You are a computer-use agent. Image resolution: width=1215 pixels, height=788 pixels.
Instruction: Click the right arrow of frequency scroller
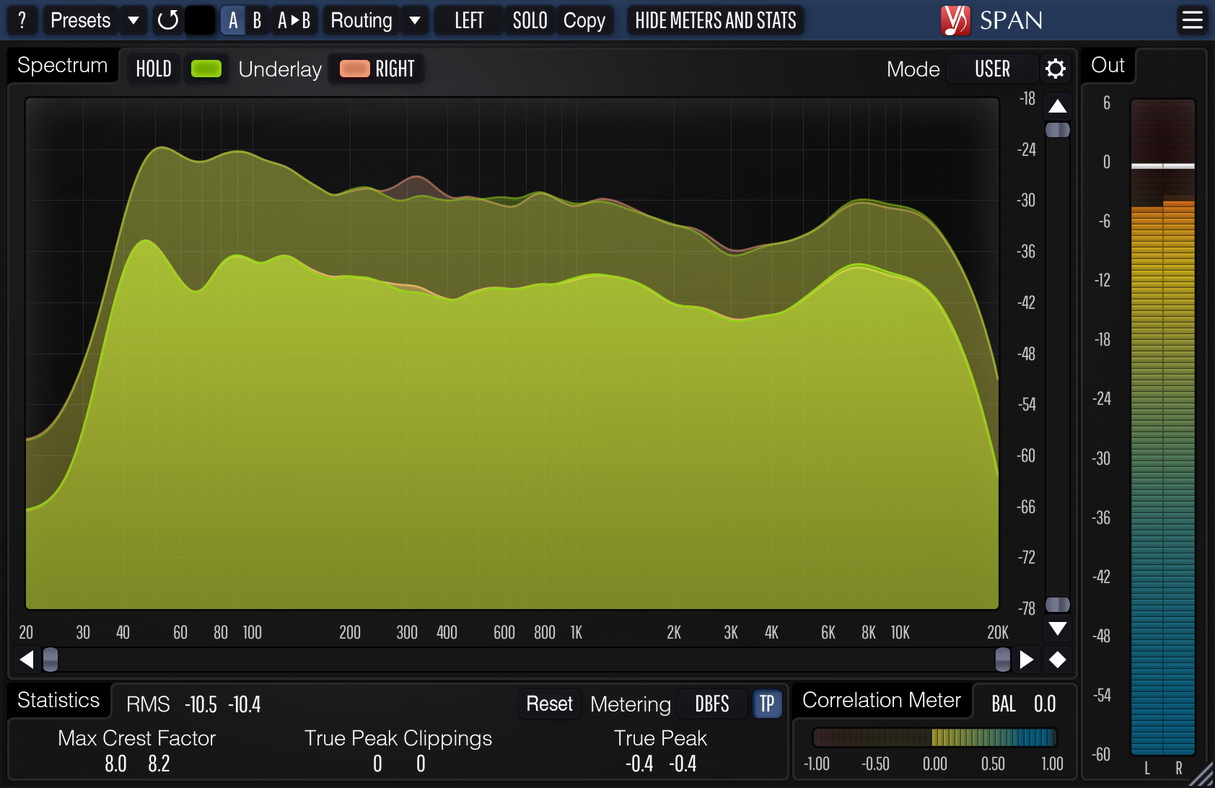(1026, 659)
